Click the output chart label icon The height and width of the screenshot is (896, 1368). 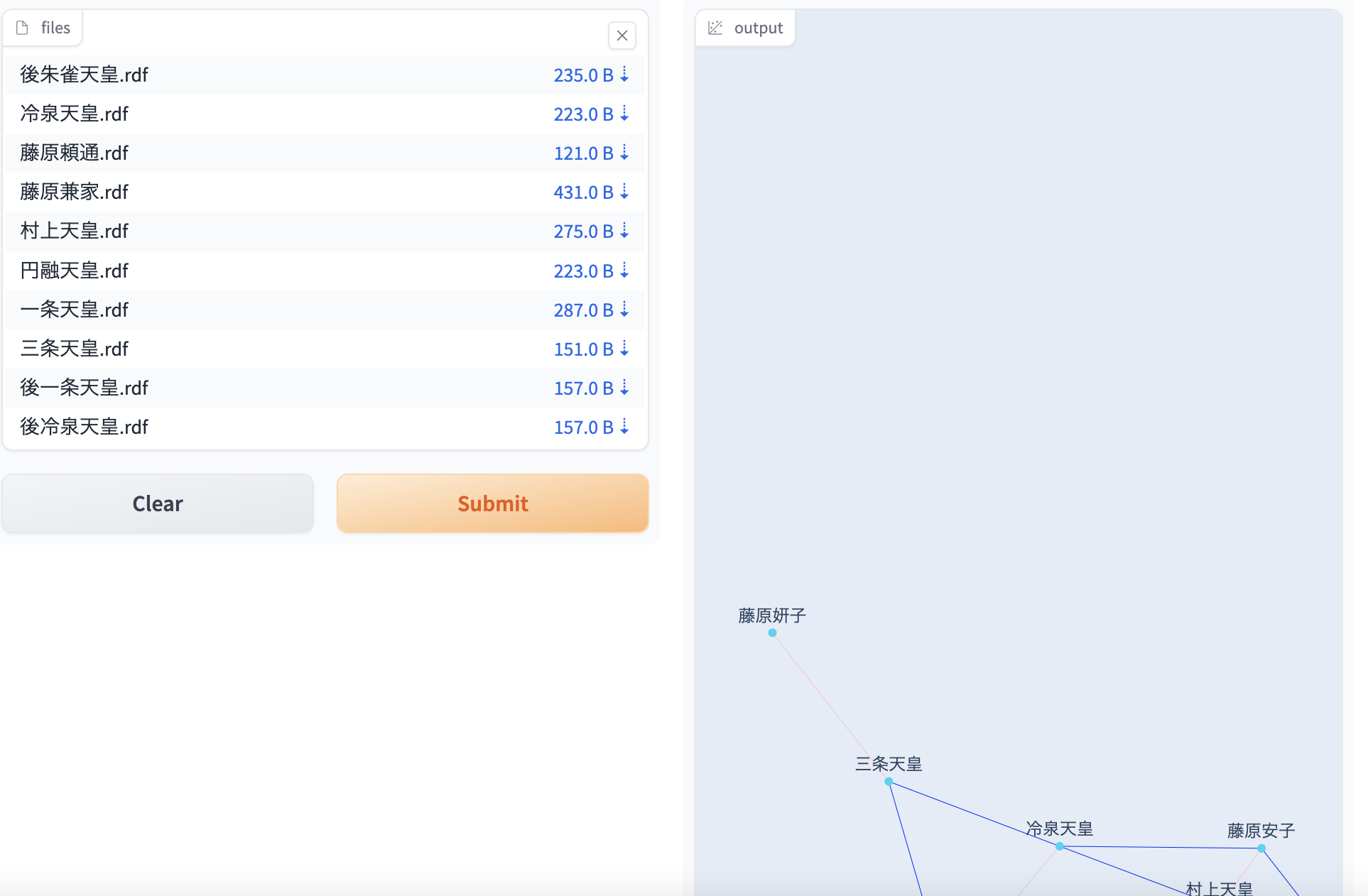[715, 28]
